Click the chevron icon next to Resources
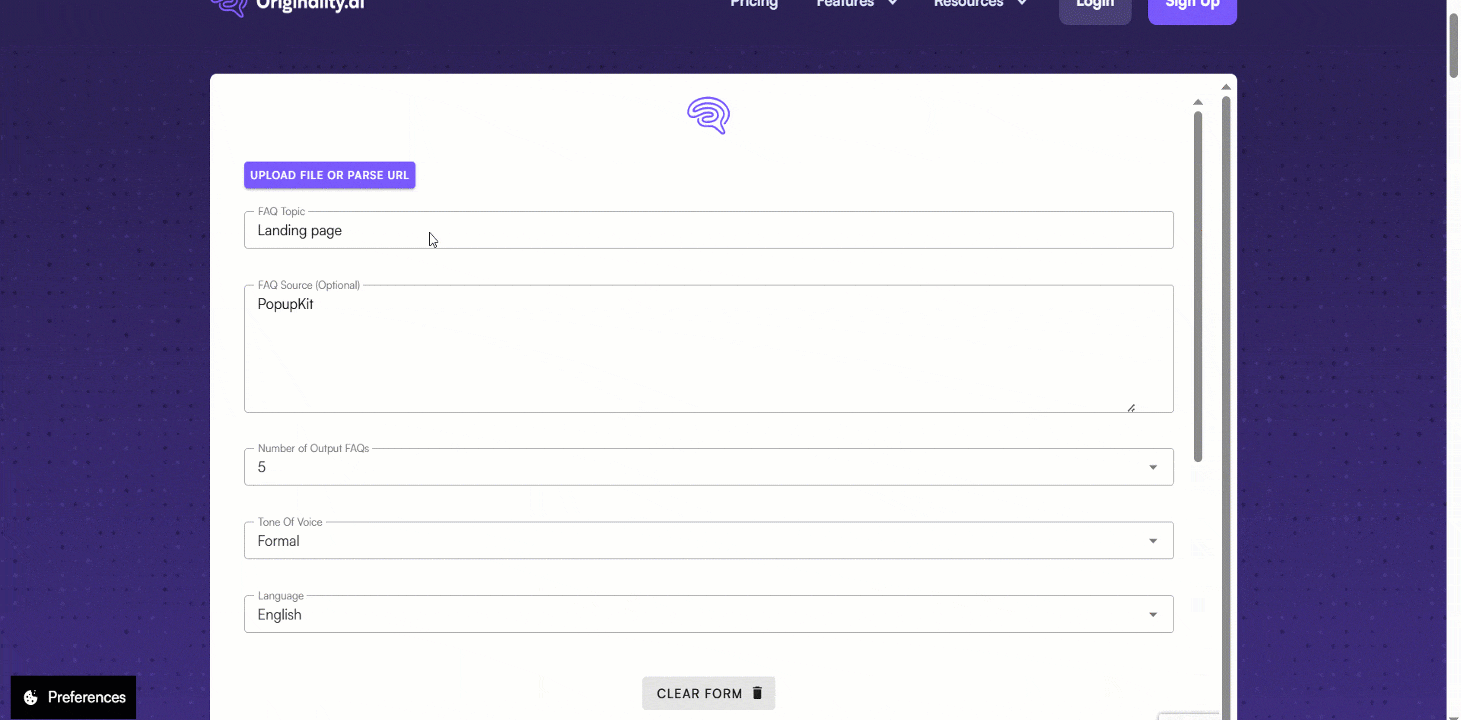The height and width of the screenshot is (720, 1461). click(1020, 3)
